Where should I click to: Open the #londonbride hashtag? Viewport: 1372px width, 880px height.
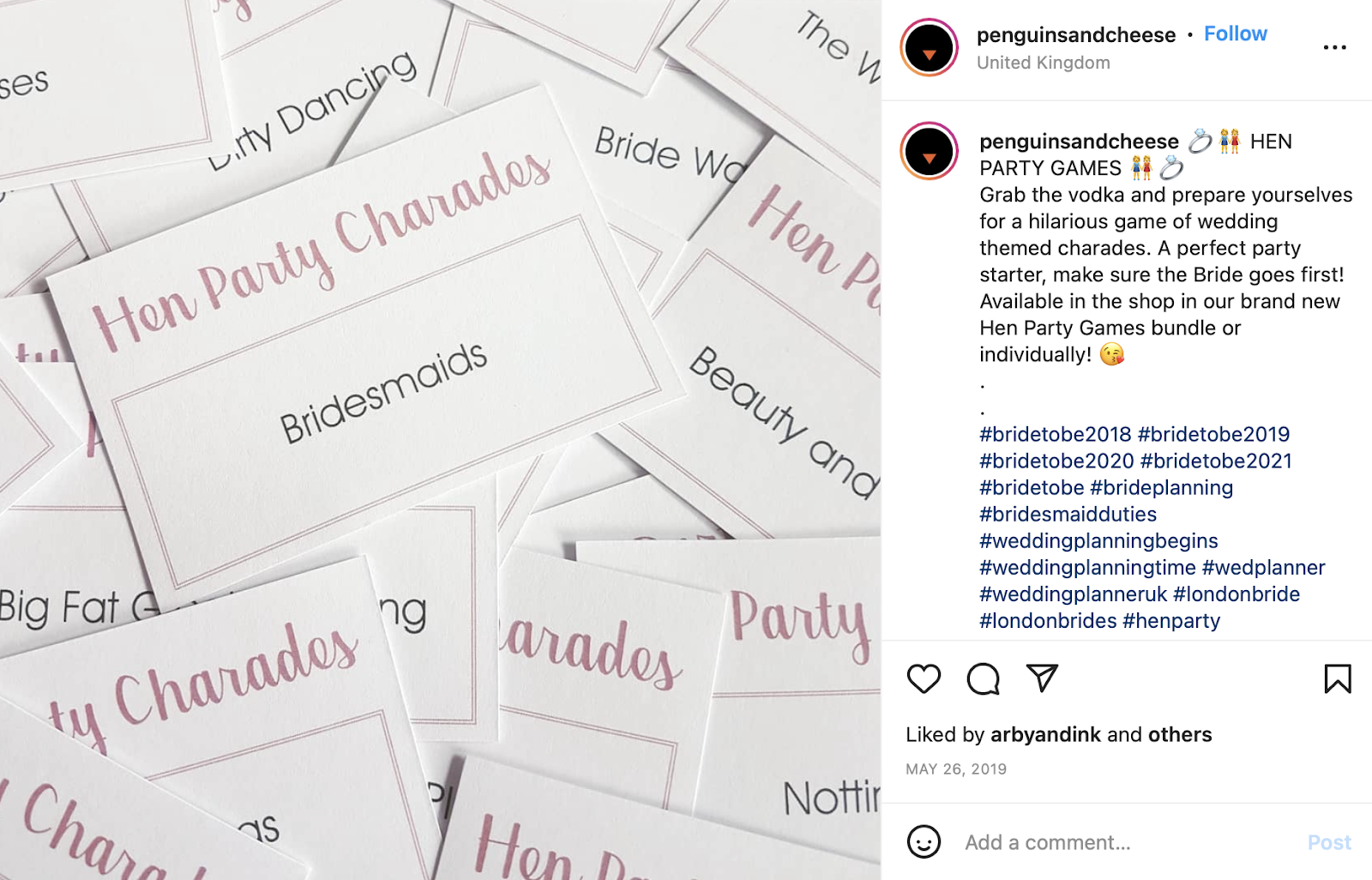click(x=1237, y=594)
